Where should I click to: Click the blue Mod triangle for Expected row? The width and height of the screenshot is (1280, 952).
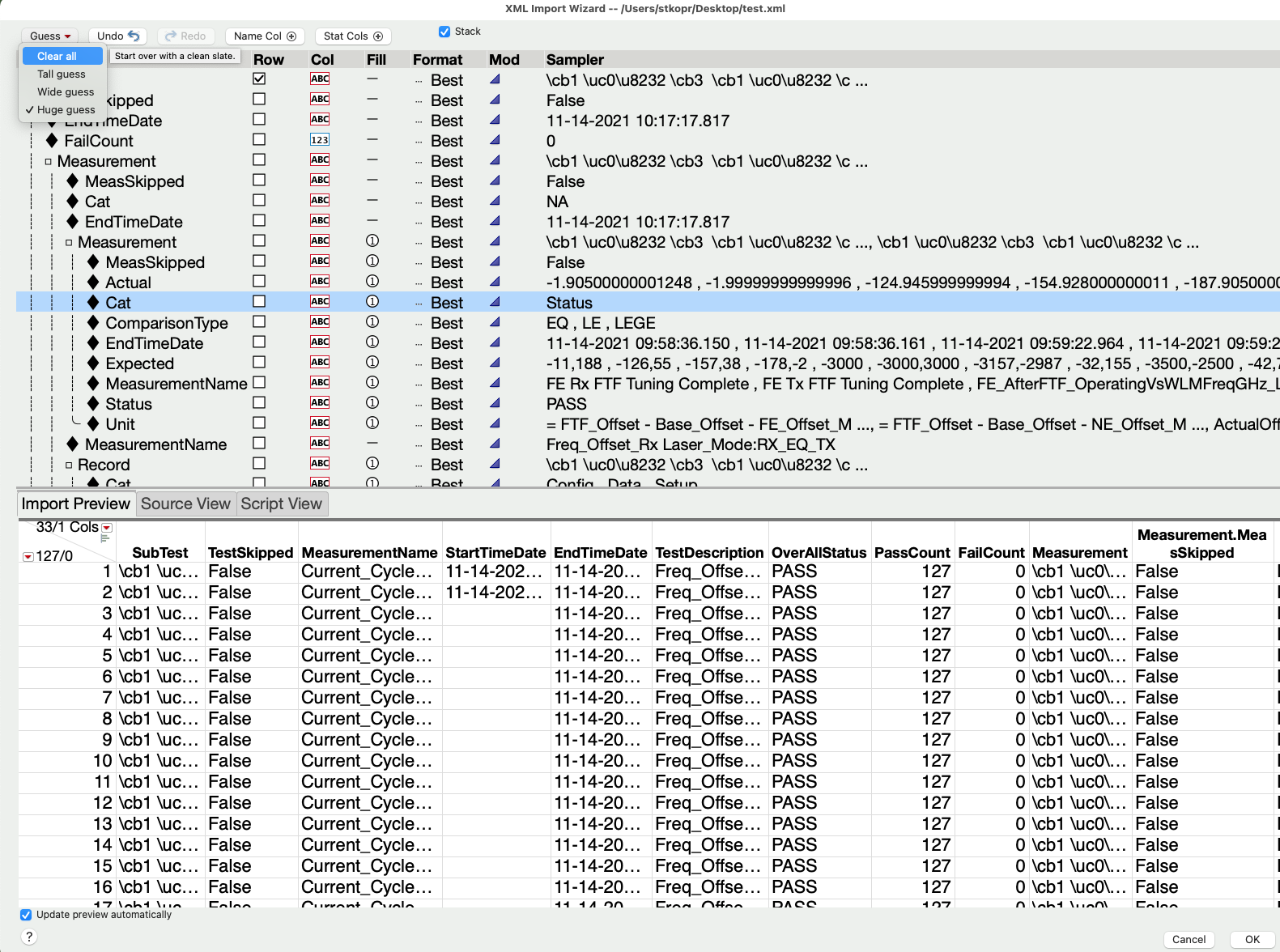[495, 363]
